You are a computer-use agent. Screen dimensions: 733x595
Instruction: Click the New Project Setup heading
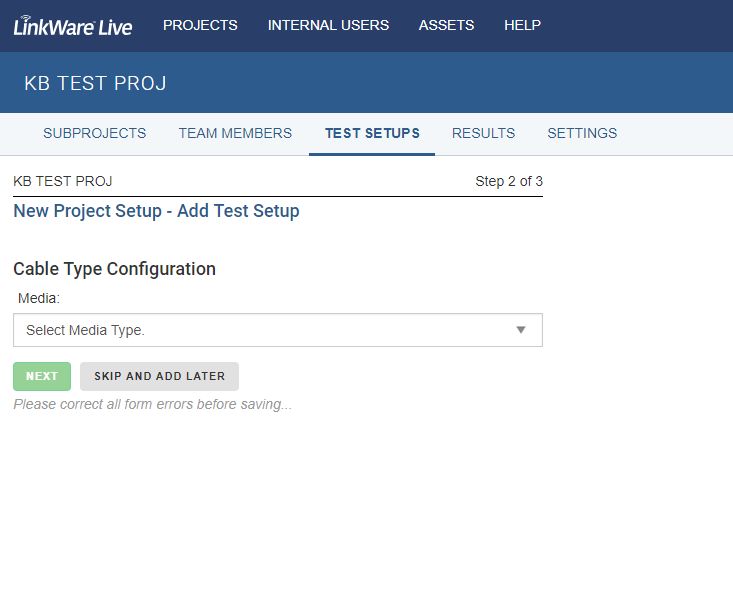click(156, 211)
